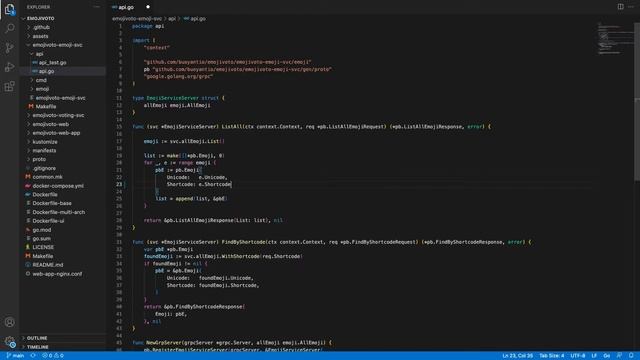The height and width of the screenshot is (360, 640).
Task: Click 'return &pb.ListAllEmojiResponse' line
Action: point(213,220)
